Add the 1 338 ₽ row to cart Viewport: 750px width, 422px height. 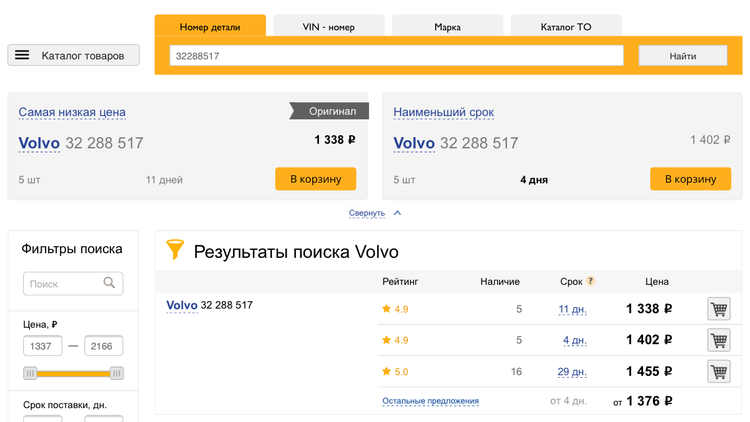pyautogui.click(x=719, y=309)
